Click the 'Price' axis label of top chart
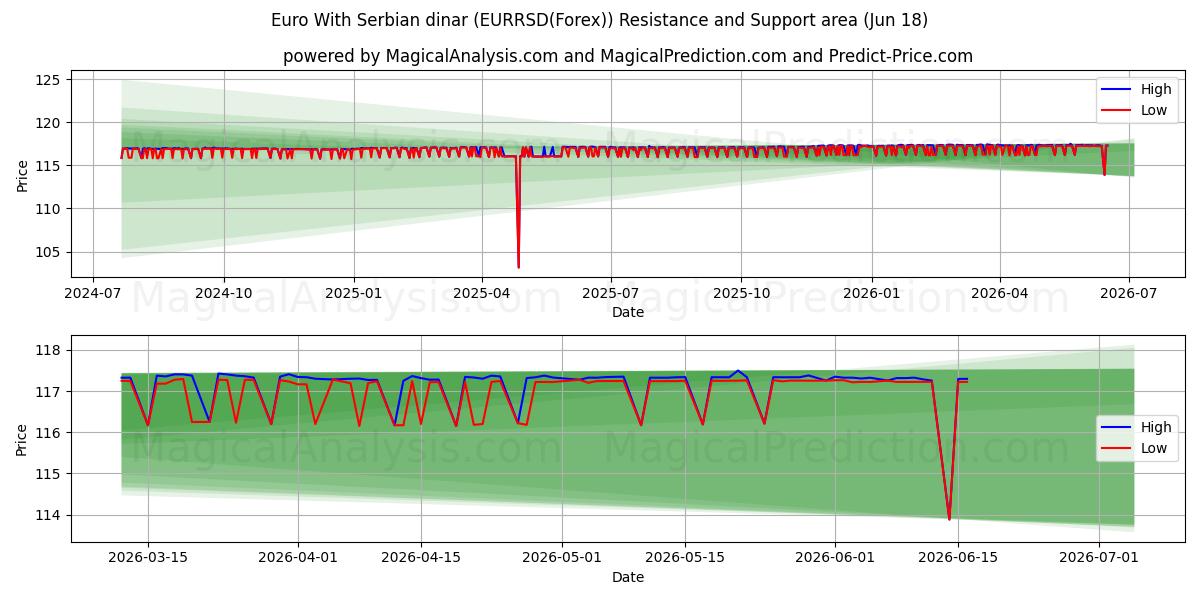This screenshot has height=600, width=1200. point(22,174)
